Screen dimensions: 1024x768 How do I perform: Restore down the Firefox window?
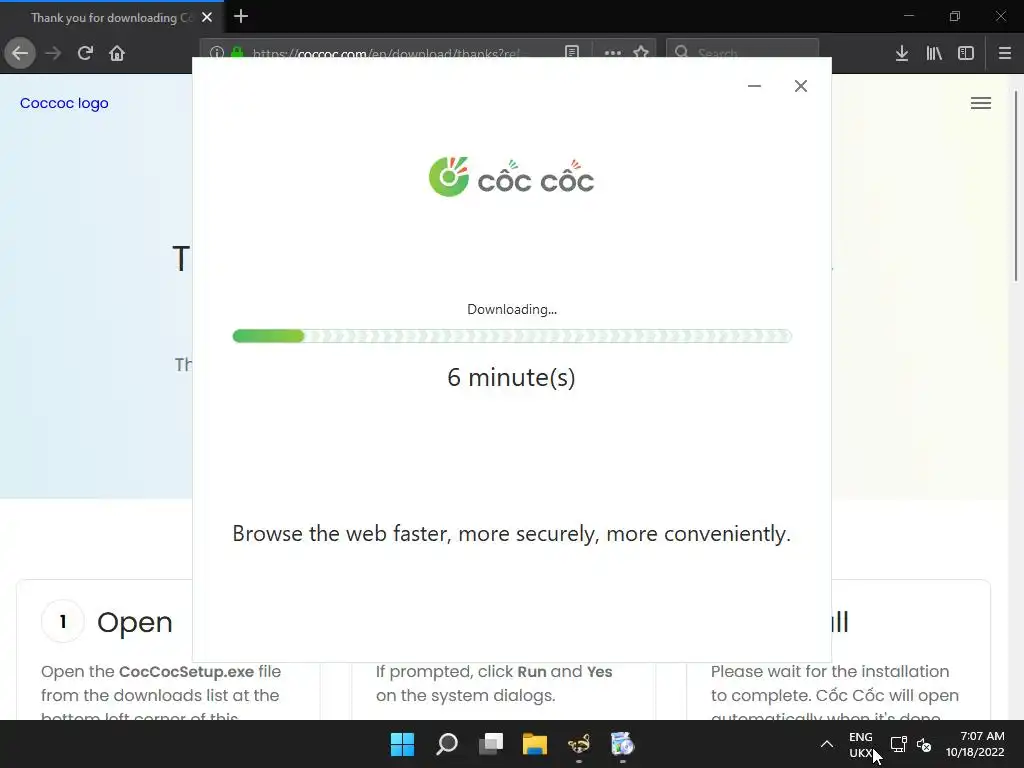tap(955, 16)
